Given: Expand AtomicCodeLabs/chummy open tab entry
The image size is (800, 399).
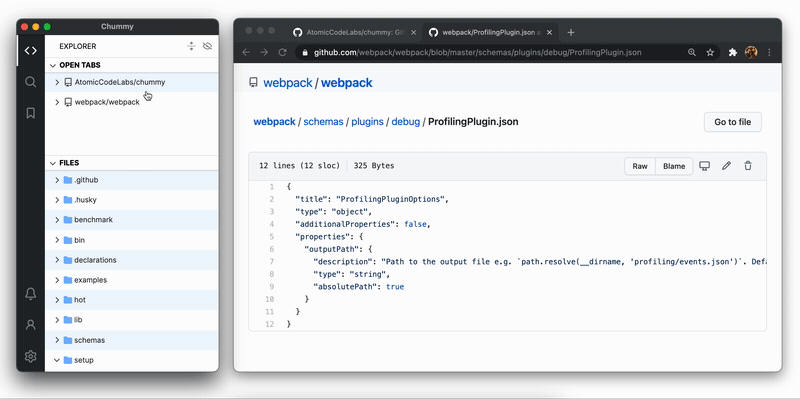Looking at the screenshot, I should click(57, 82).
